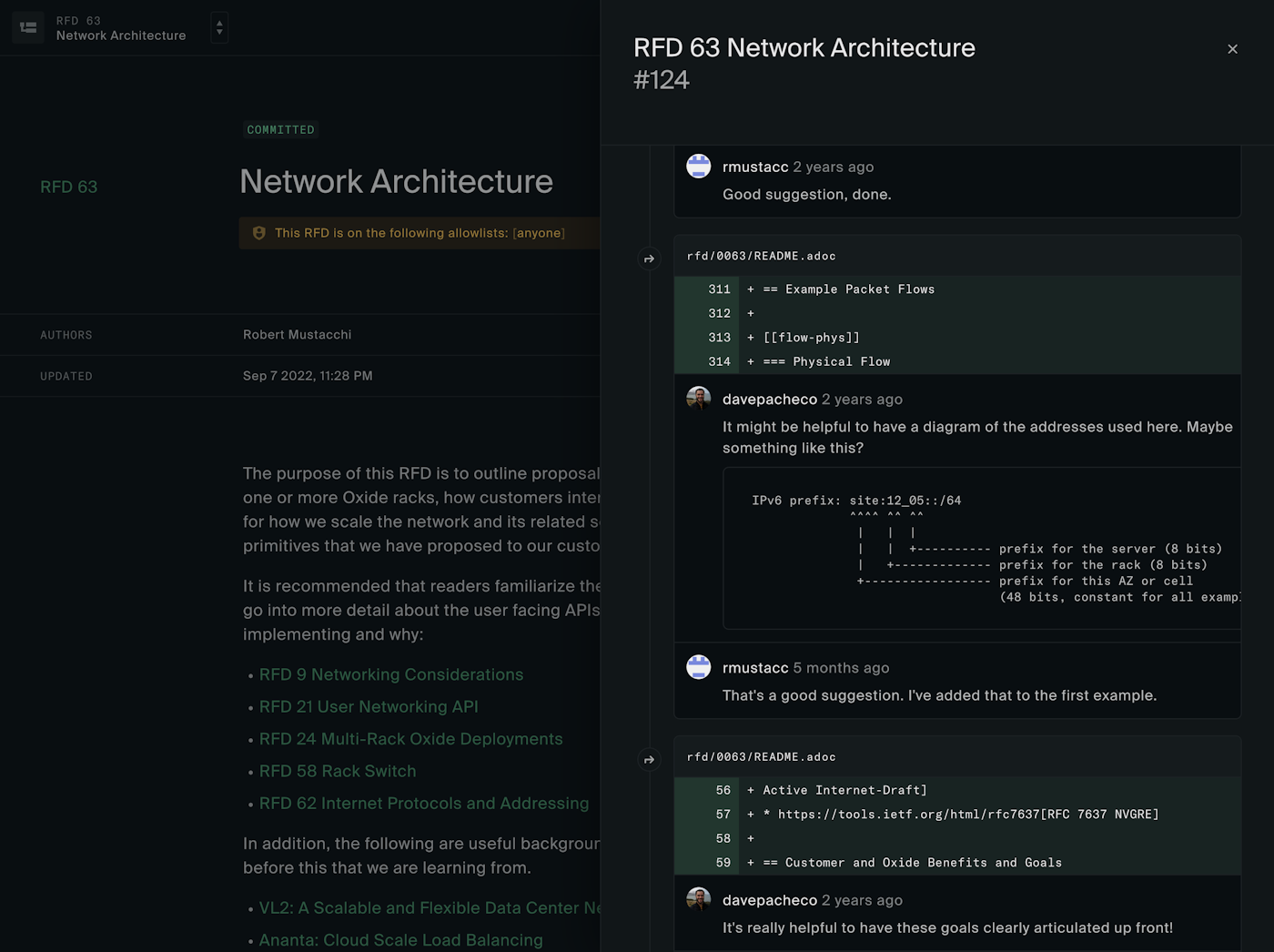Click the shield icon in allowlists banner

click(259, 233)
